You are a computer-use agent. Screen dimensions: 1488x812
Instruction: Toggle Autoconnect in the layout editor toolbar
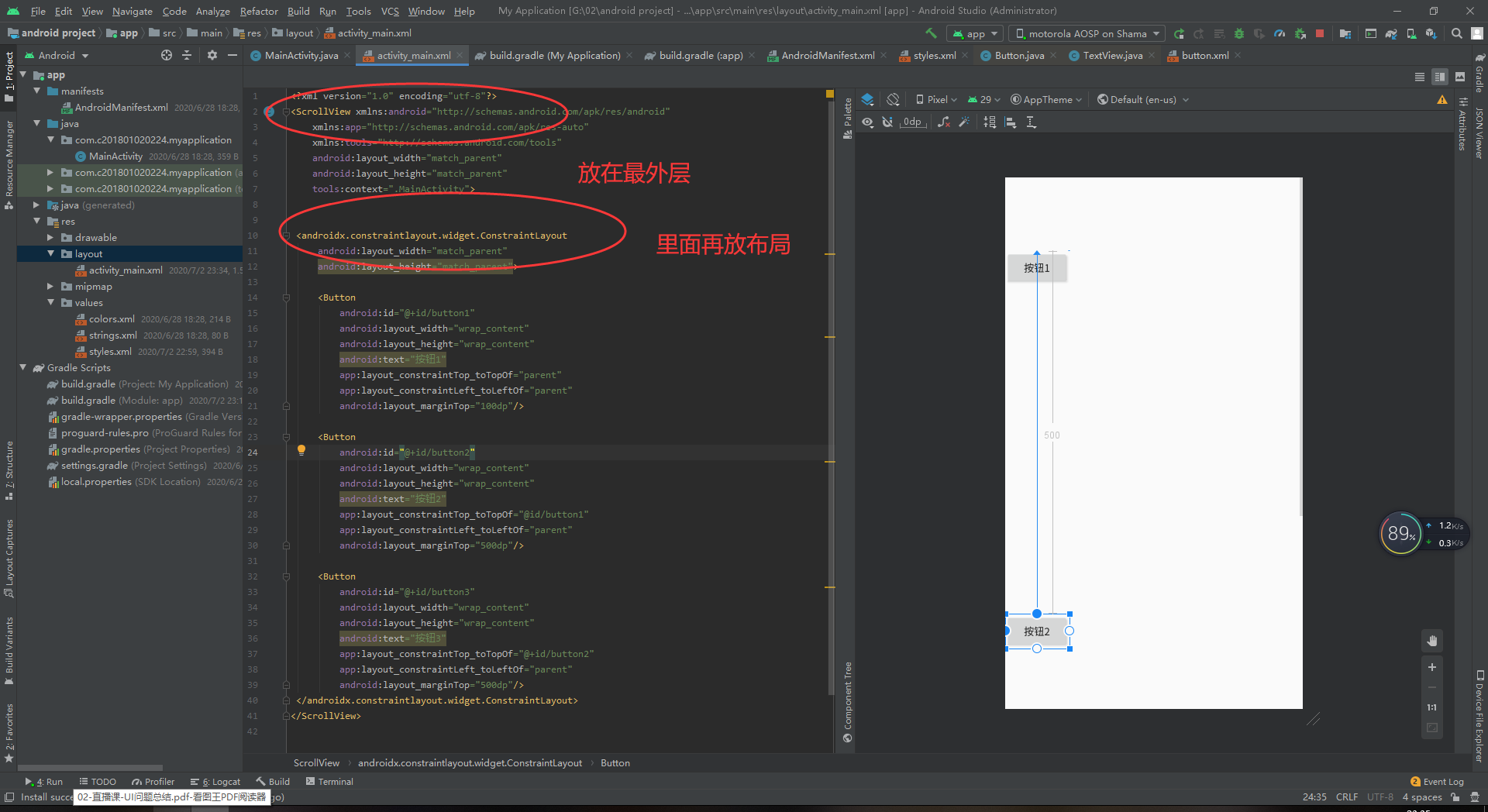pos(887,122)
